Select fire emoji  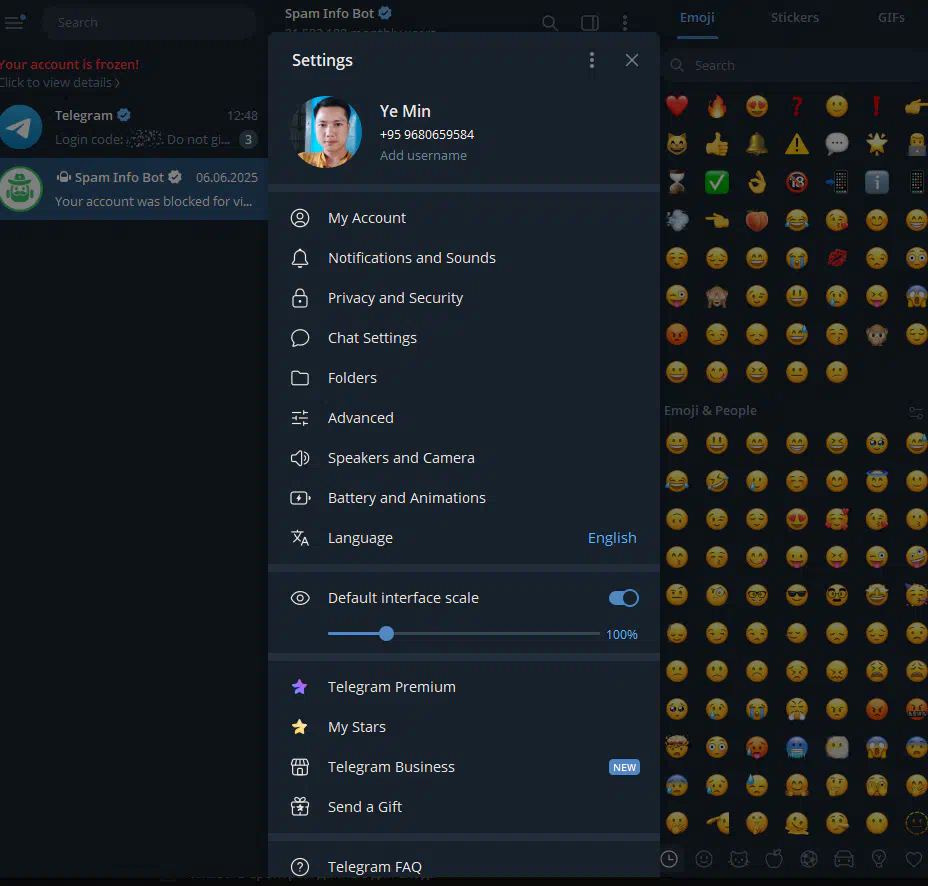717,106
